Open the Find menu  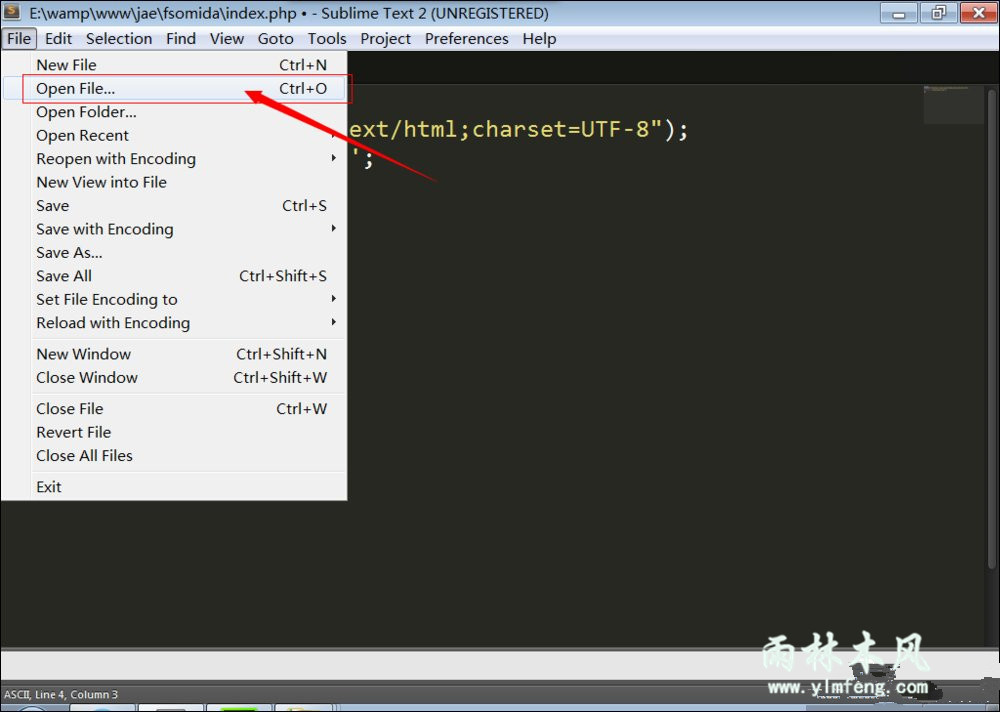[181, 39]
